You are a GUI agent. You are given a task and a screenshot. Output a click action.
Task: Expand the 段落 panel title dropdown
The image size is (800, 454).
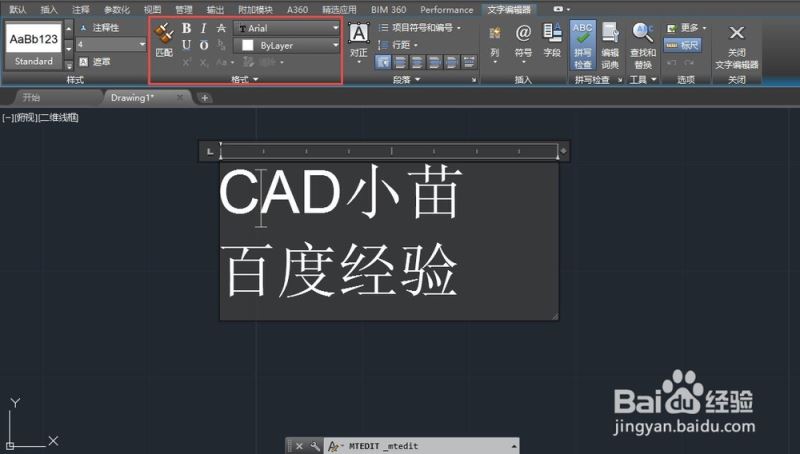(407, 80)
